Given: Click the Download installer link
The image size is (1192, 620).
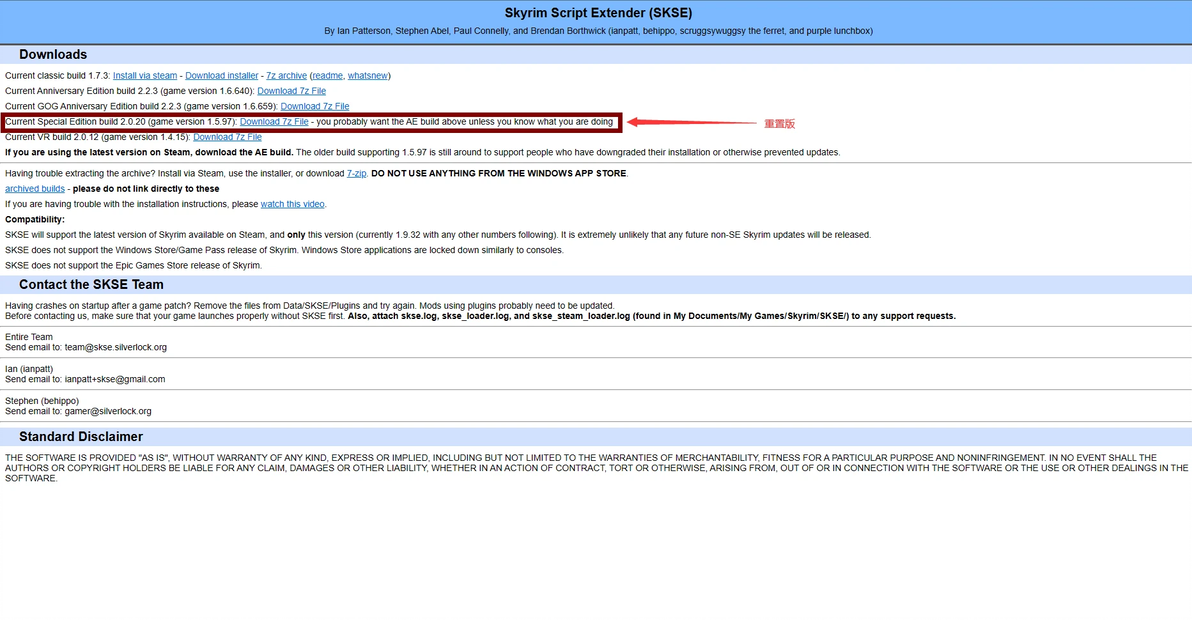Looking at the screenshot, I should [221, 76].
